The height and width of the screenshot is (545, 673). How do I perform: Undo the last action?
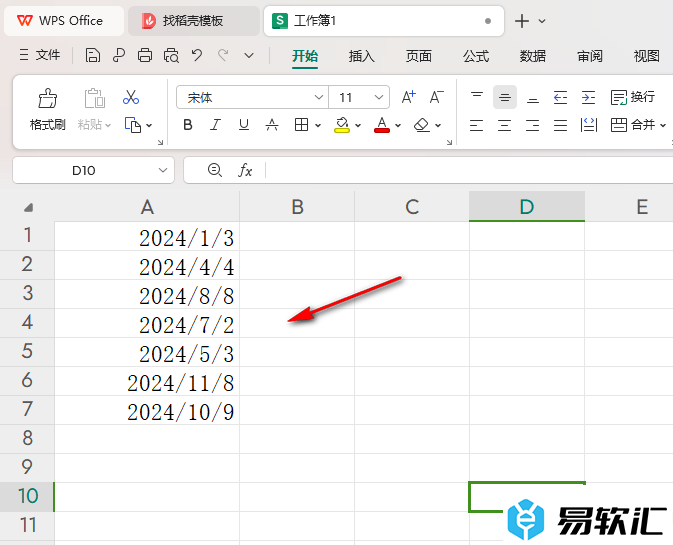click(197, 55)
